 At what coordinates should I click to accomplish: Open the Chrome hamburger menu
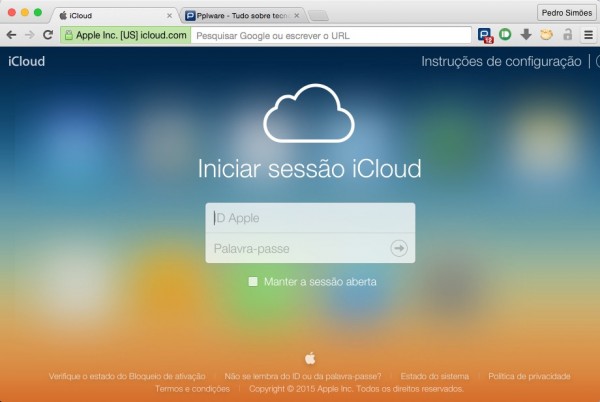point(589,35)
